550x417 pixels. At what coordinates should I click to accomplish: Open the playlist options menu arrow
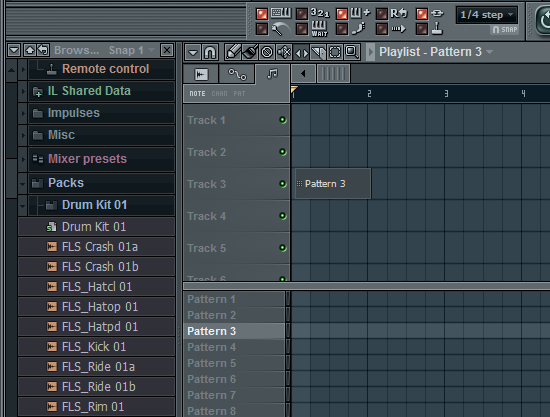(193, 53)
